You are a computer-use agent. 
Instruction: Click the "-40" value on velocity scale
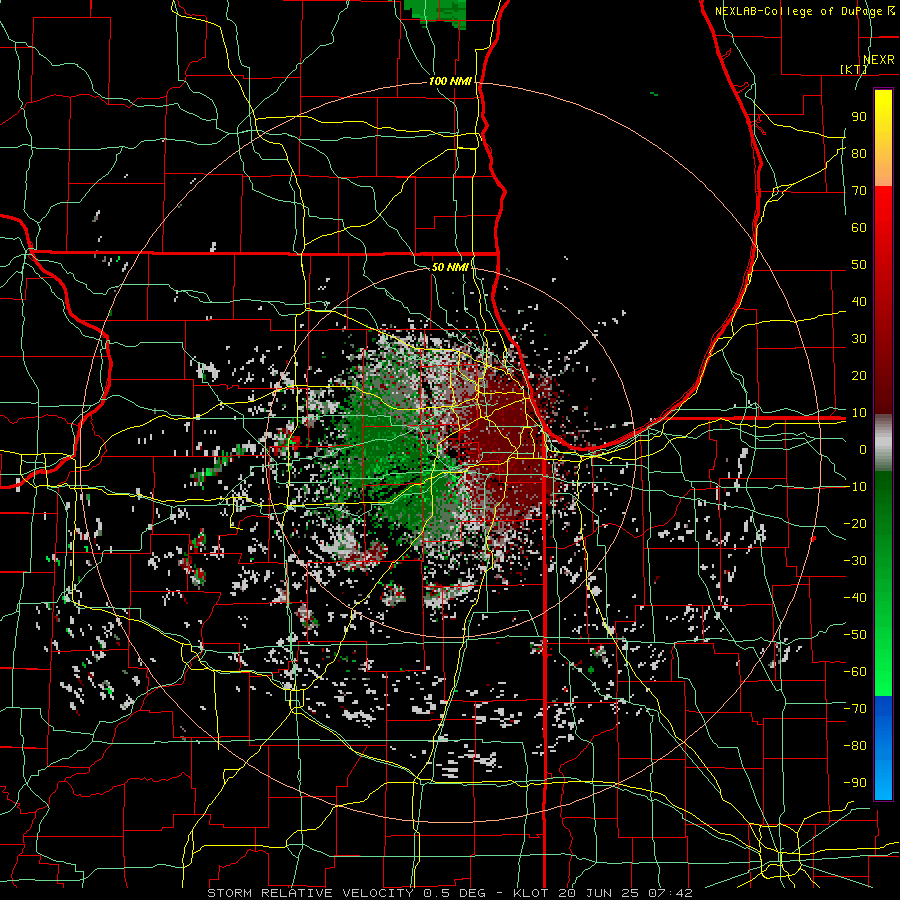[x=855, y=598]
